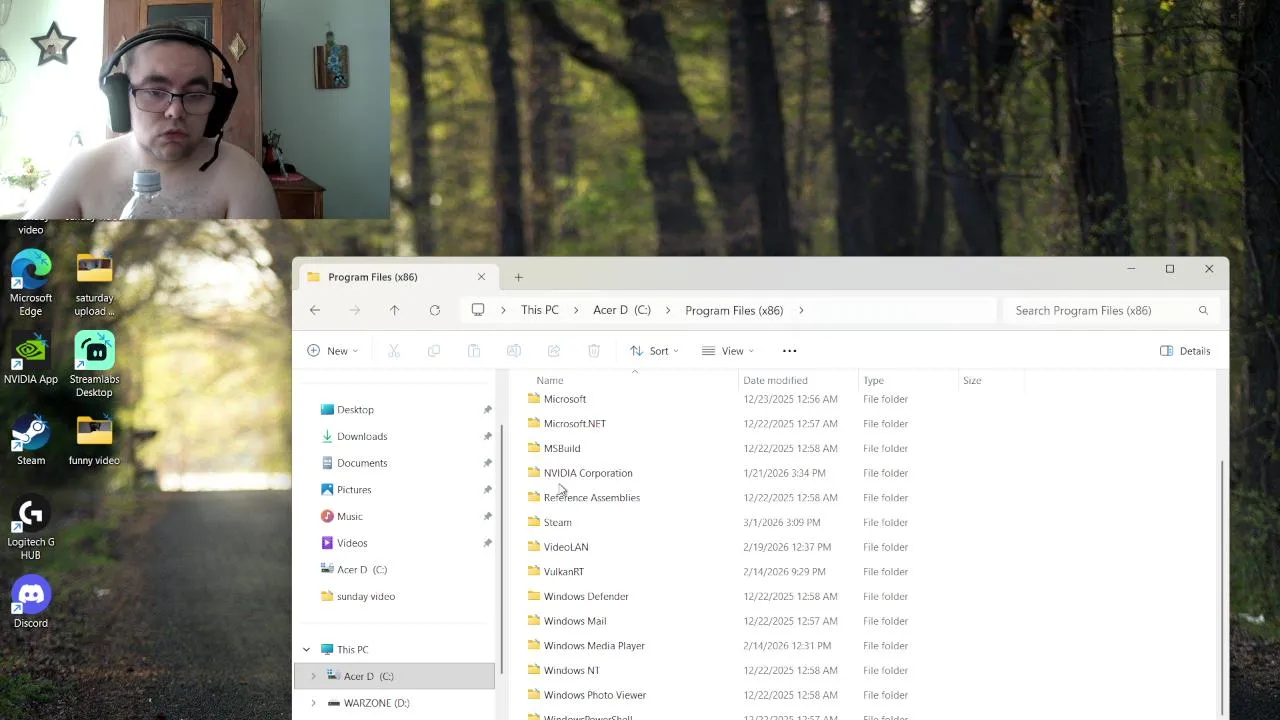Screen dimensions: 1280x720
Task: Click the Windows Defender folder icon
Action: coord(534,596)
